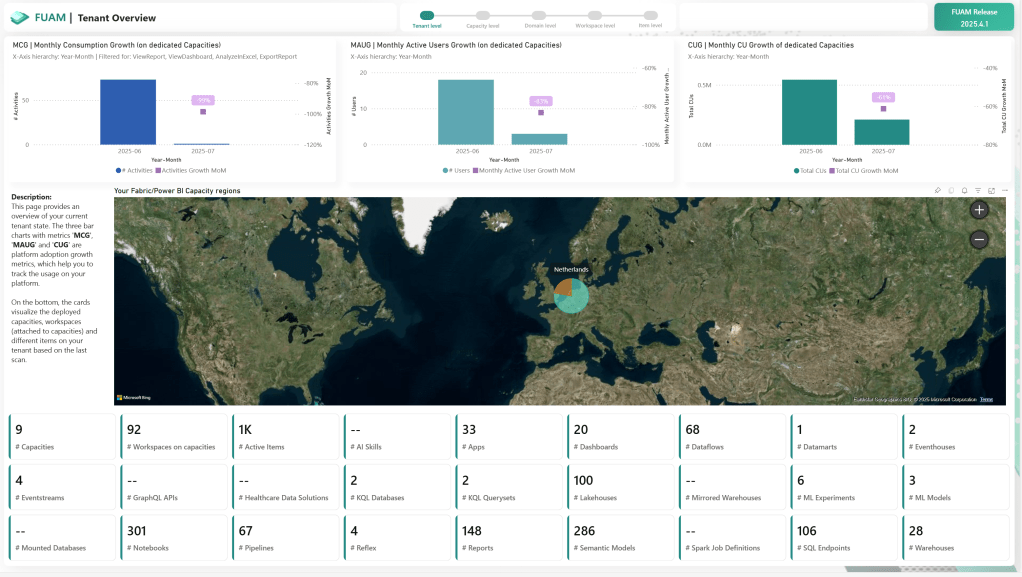The image size is (1022, 577).
Task: Zoom out on the capacity regions map
Action: (979, 239)
